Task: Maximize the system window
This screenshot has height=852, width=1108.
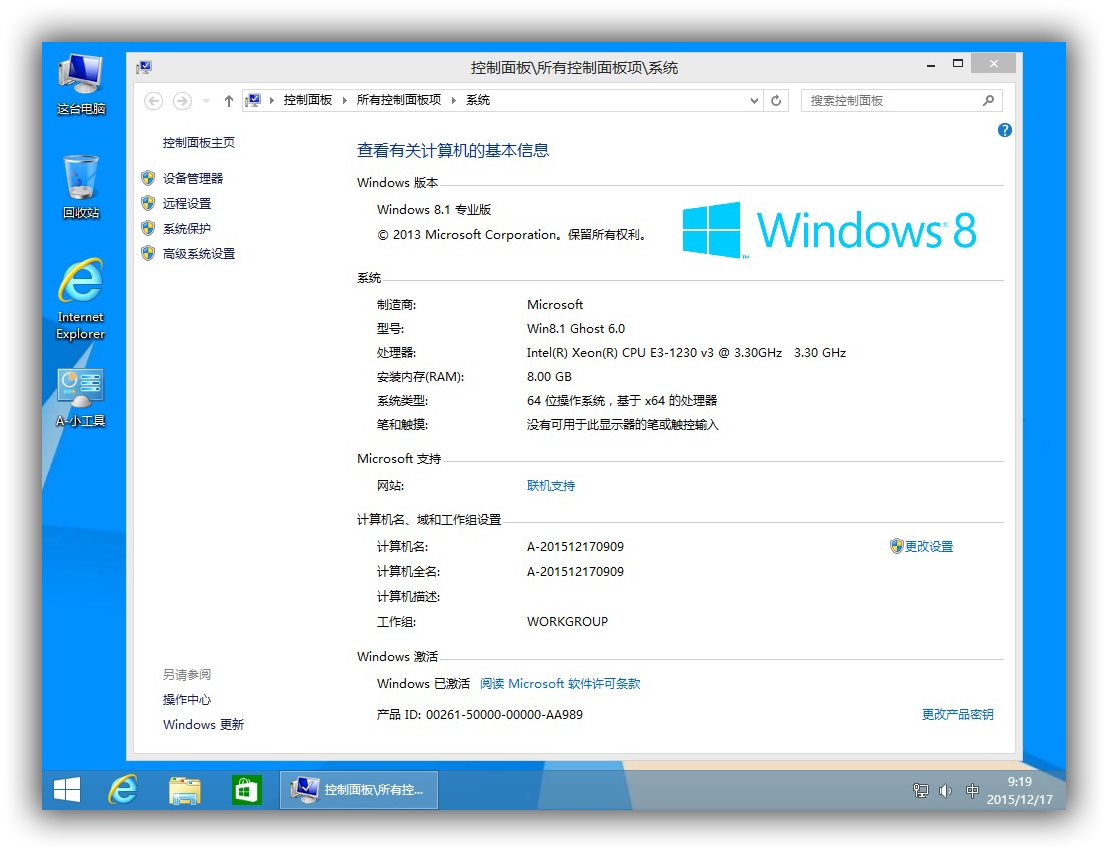Action: (957, 64)
